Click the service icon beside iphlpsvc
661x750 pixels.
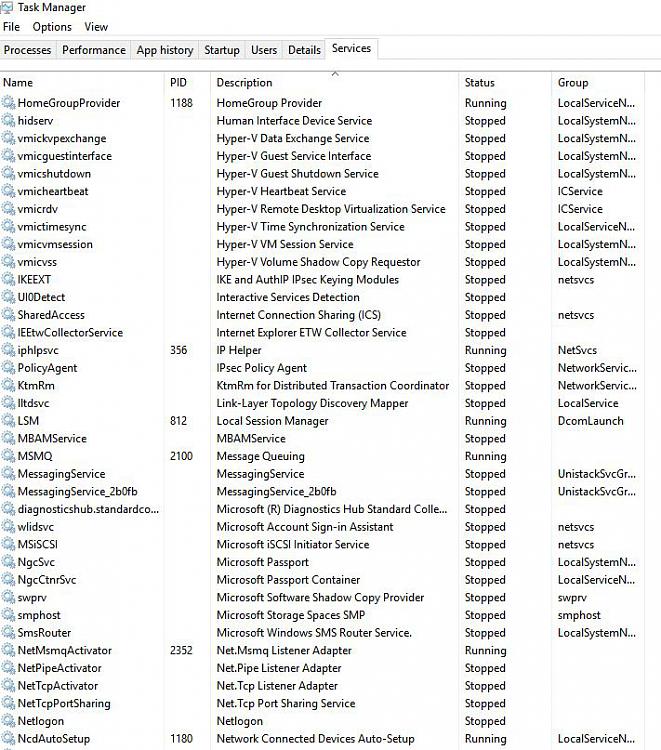8,350
